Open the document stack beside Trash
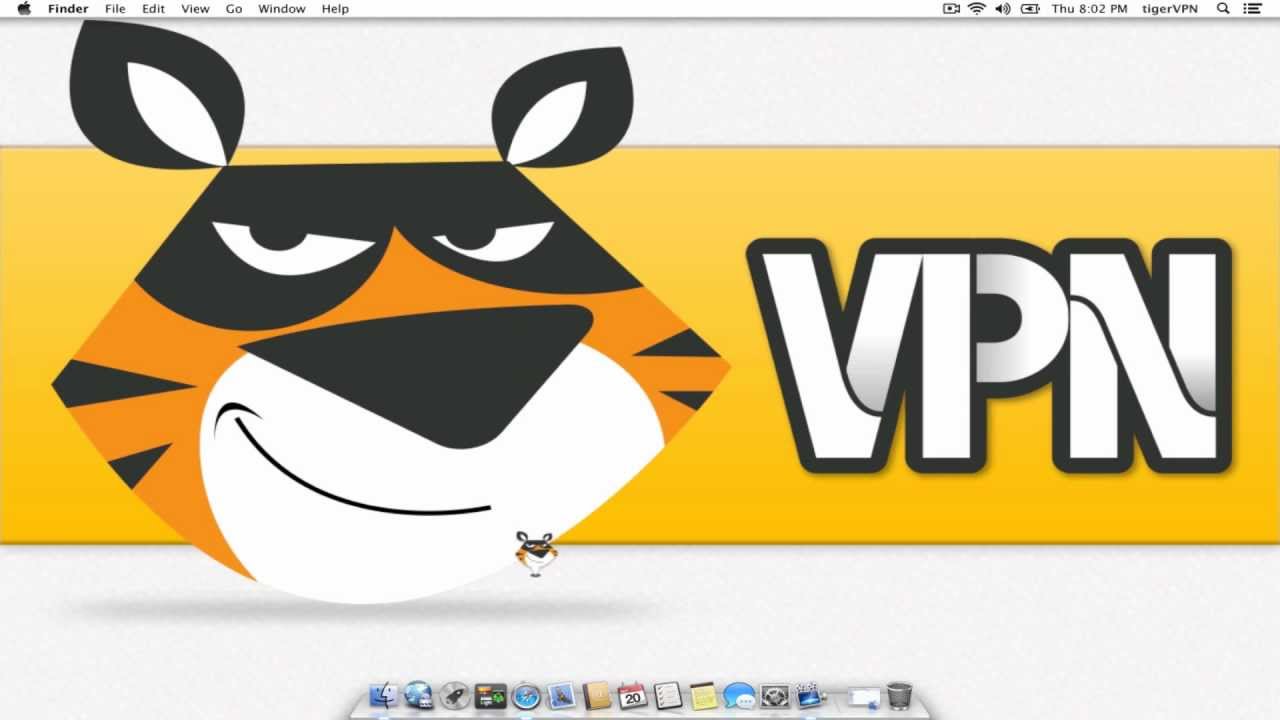1280x720 pixels. click(865, 697)
